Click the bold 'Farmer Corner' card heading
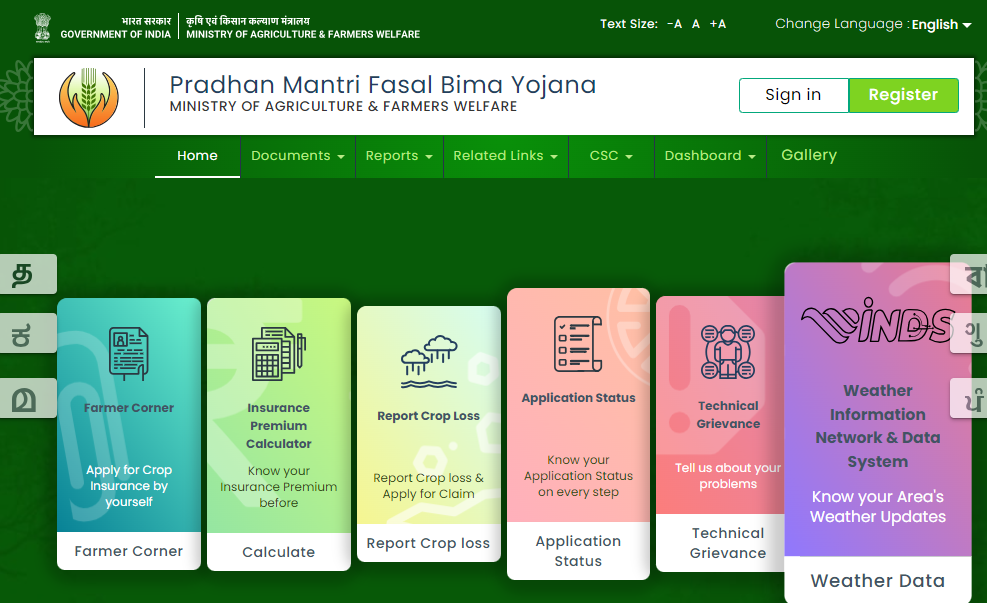This screenshot has height=603, width=987. pyautogui.click(x=129, y=408)
